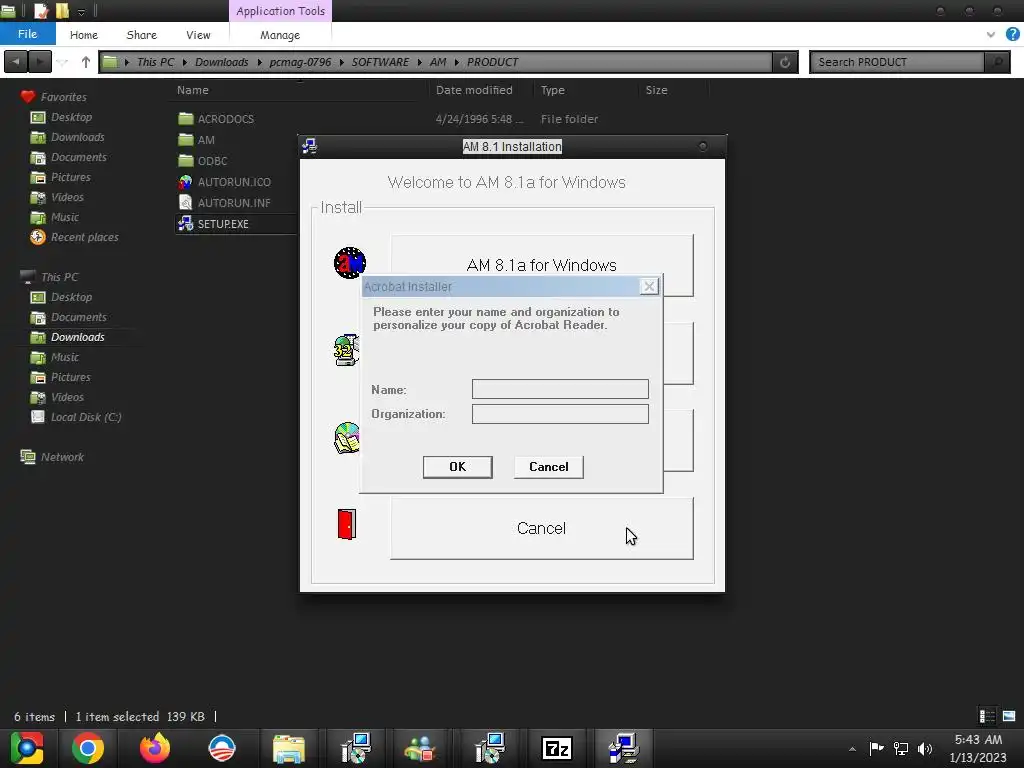The width and height of the screenshot is (1024, 768).
Task: Start search with the magnifier icon
Action: (x=997, y=62)
